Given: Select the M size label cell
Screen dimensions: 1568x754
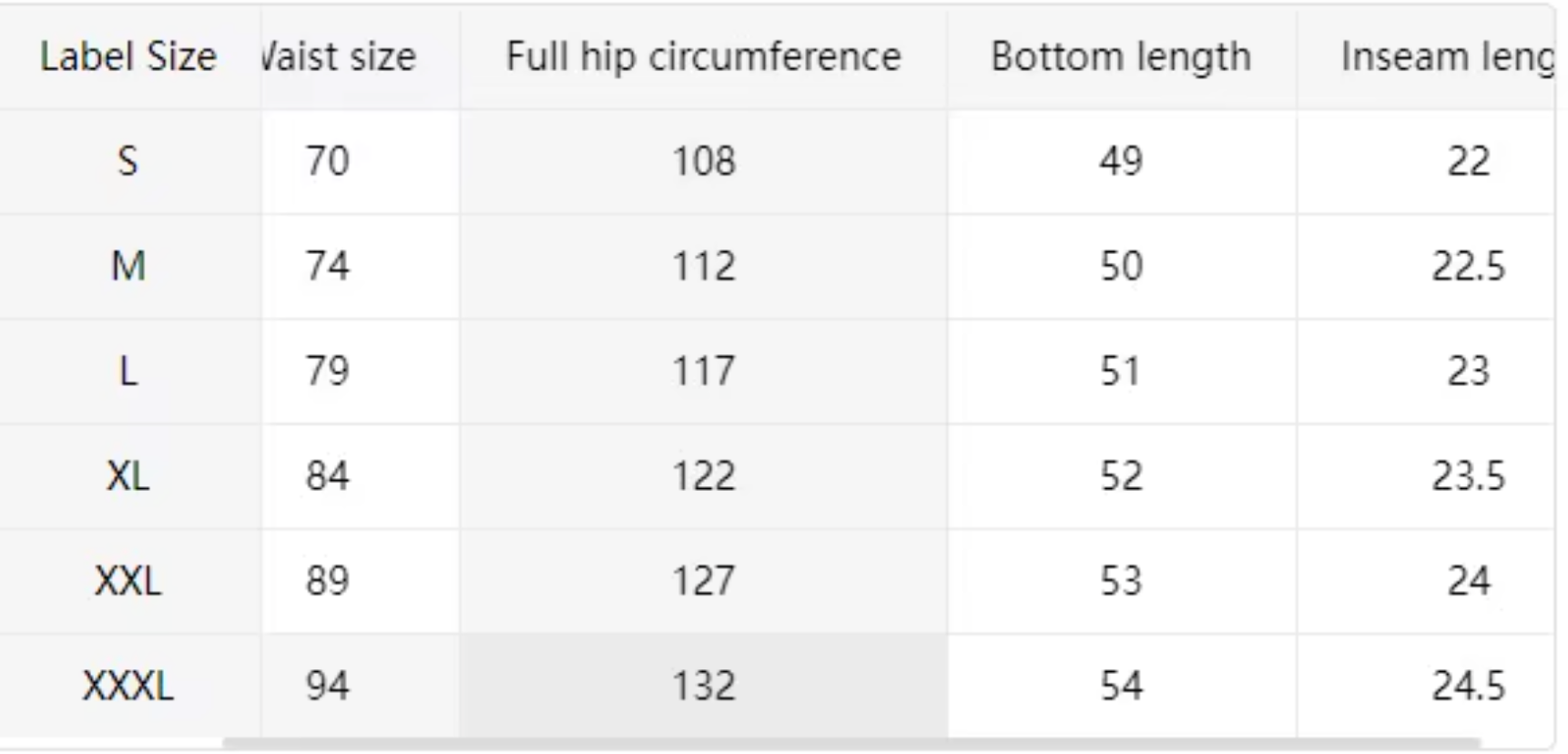Looking at the screenshot, I should click(x=128, y=267).
